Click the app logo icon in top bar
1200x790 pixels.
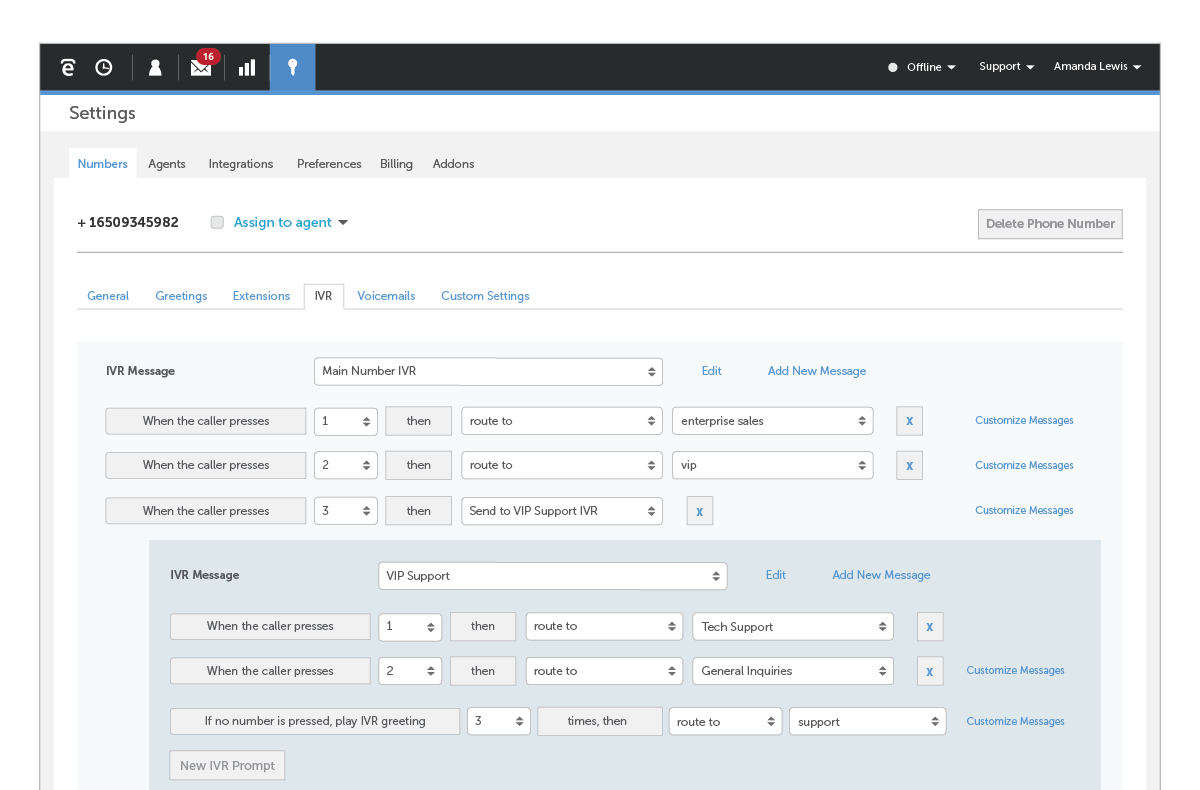(68, 67)
